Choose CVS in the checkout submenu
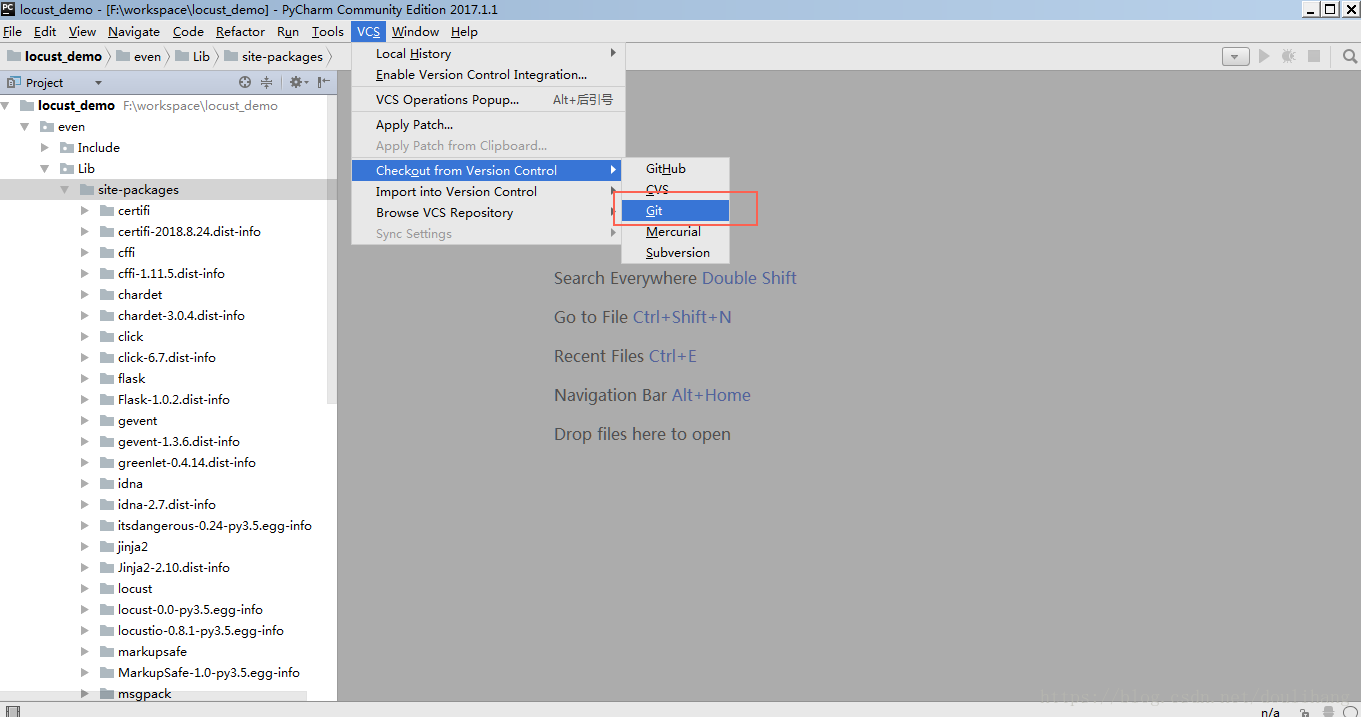 click(x=675, y=190)
